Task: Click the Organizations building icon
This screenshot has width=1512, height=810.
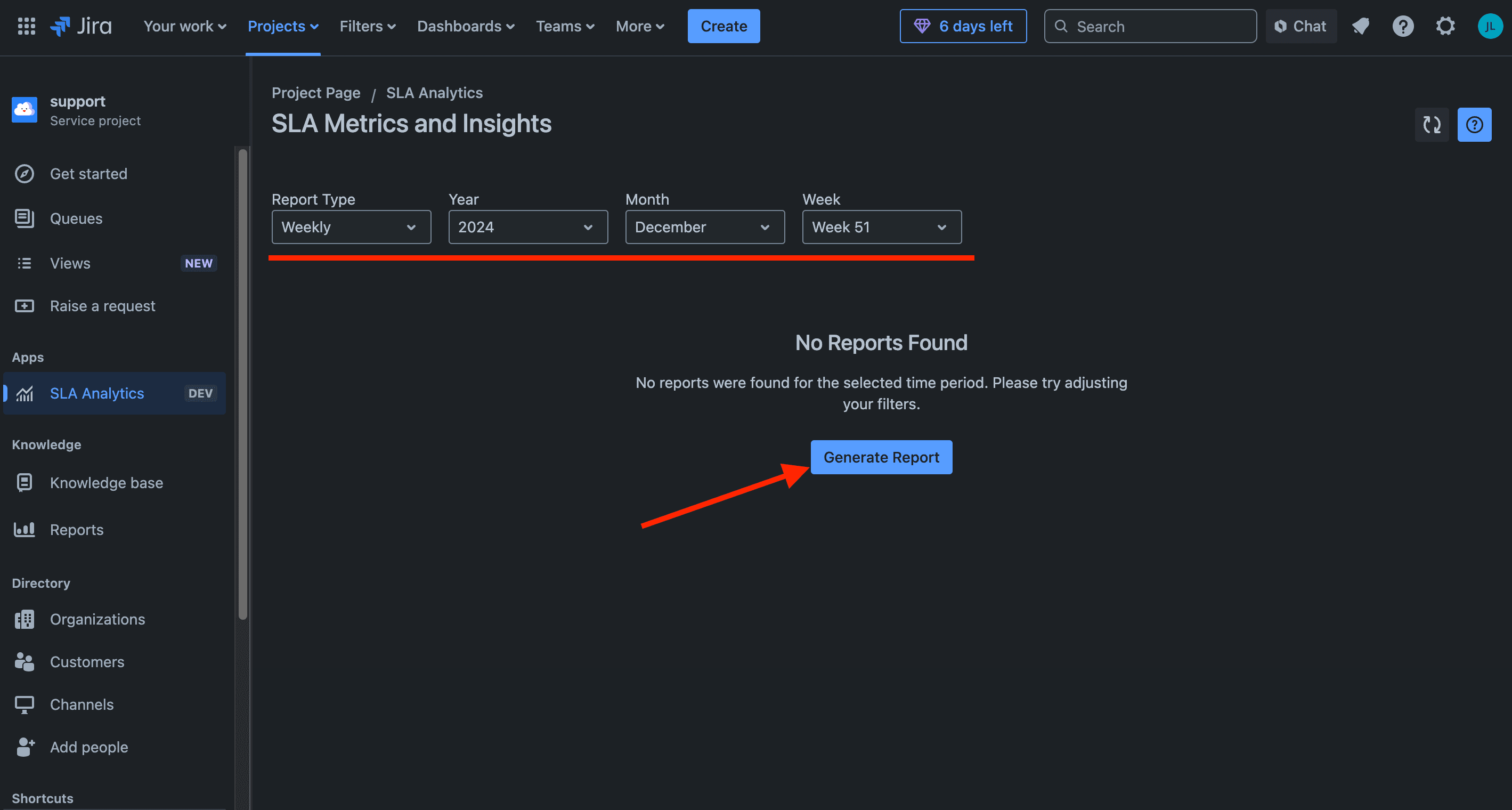Action: [x=24, y=619]
